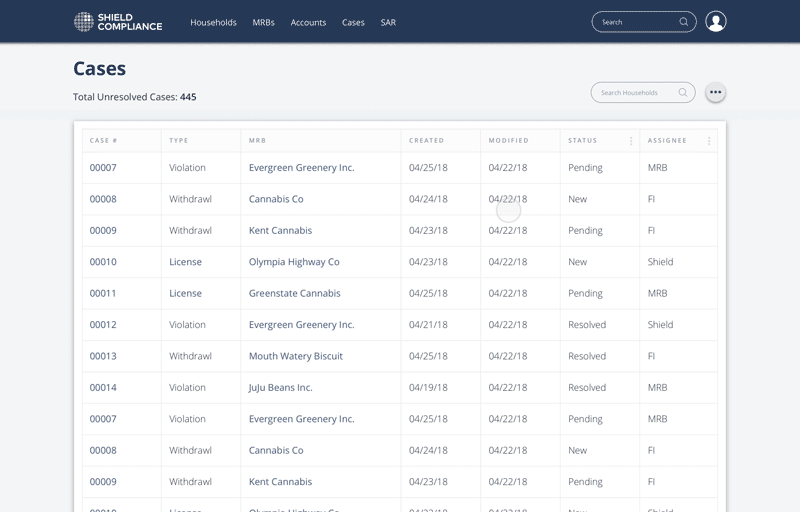Go to the Households nav item

[x=213, y=22]
